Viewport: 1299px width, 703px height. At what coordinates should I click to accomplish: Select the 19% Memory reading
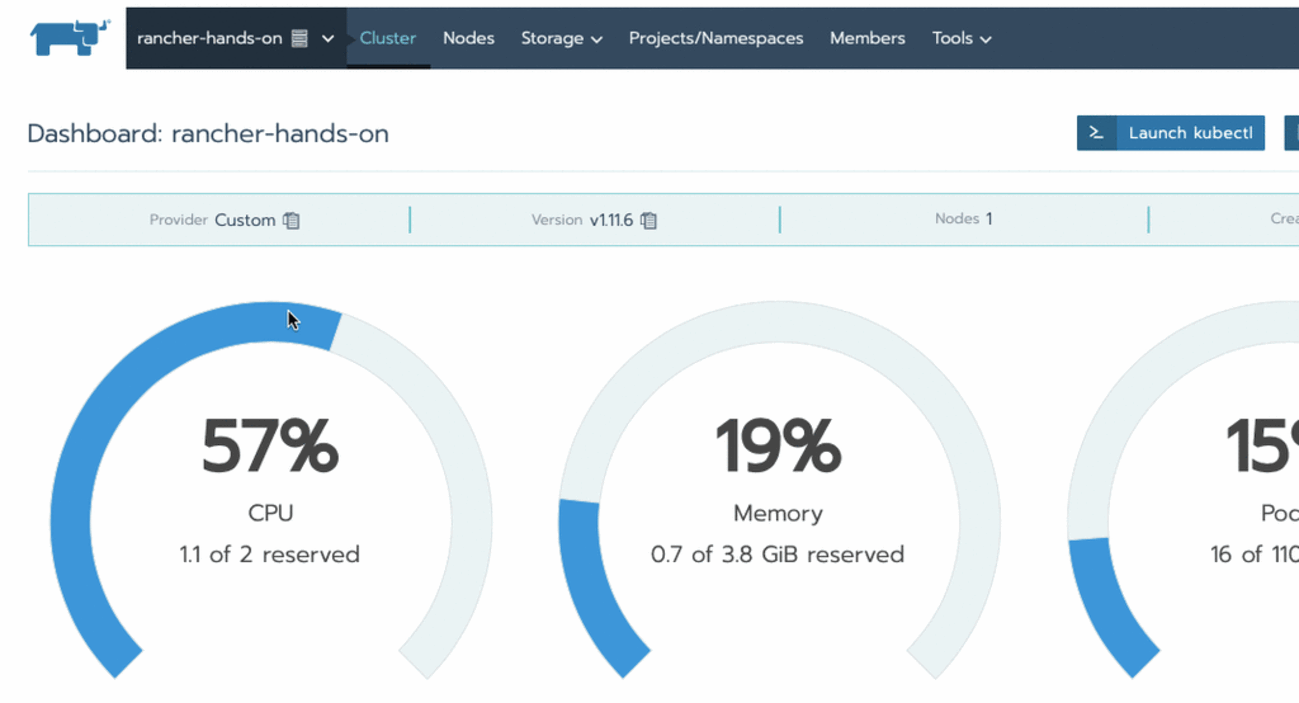click(778, 447)
